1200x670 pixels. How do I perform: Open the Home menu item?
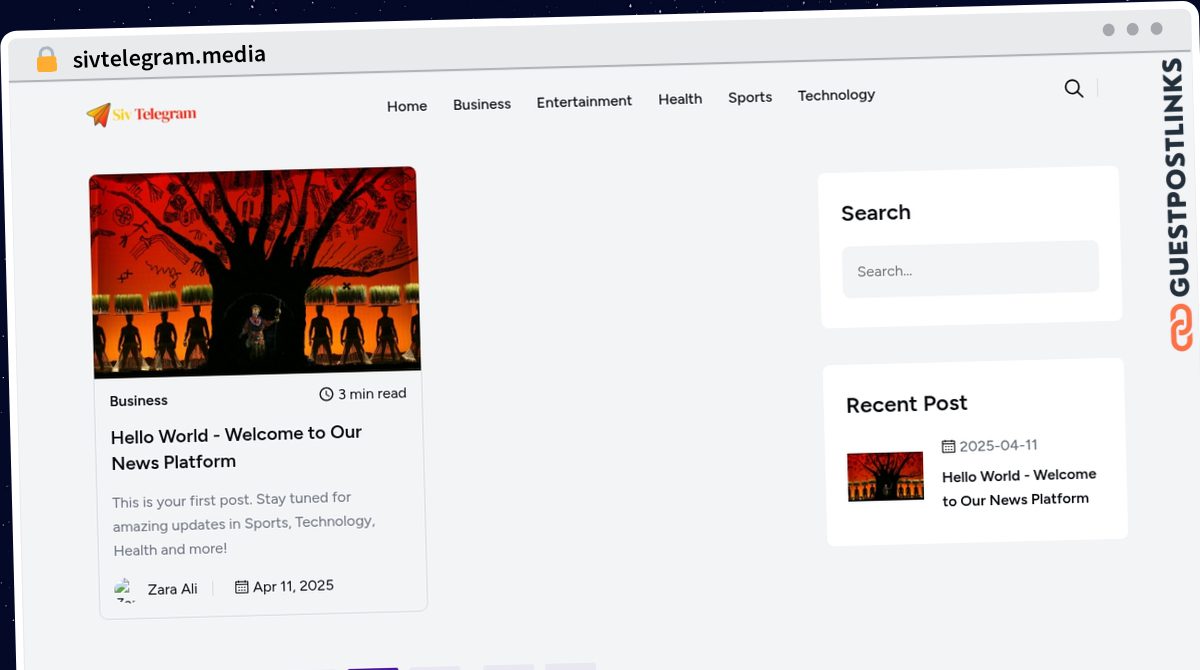click(x=407, y=106)
